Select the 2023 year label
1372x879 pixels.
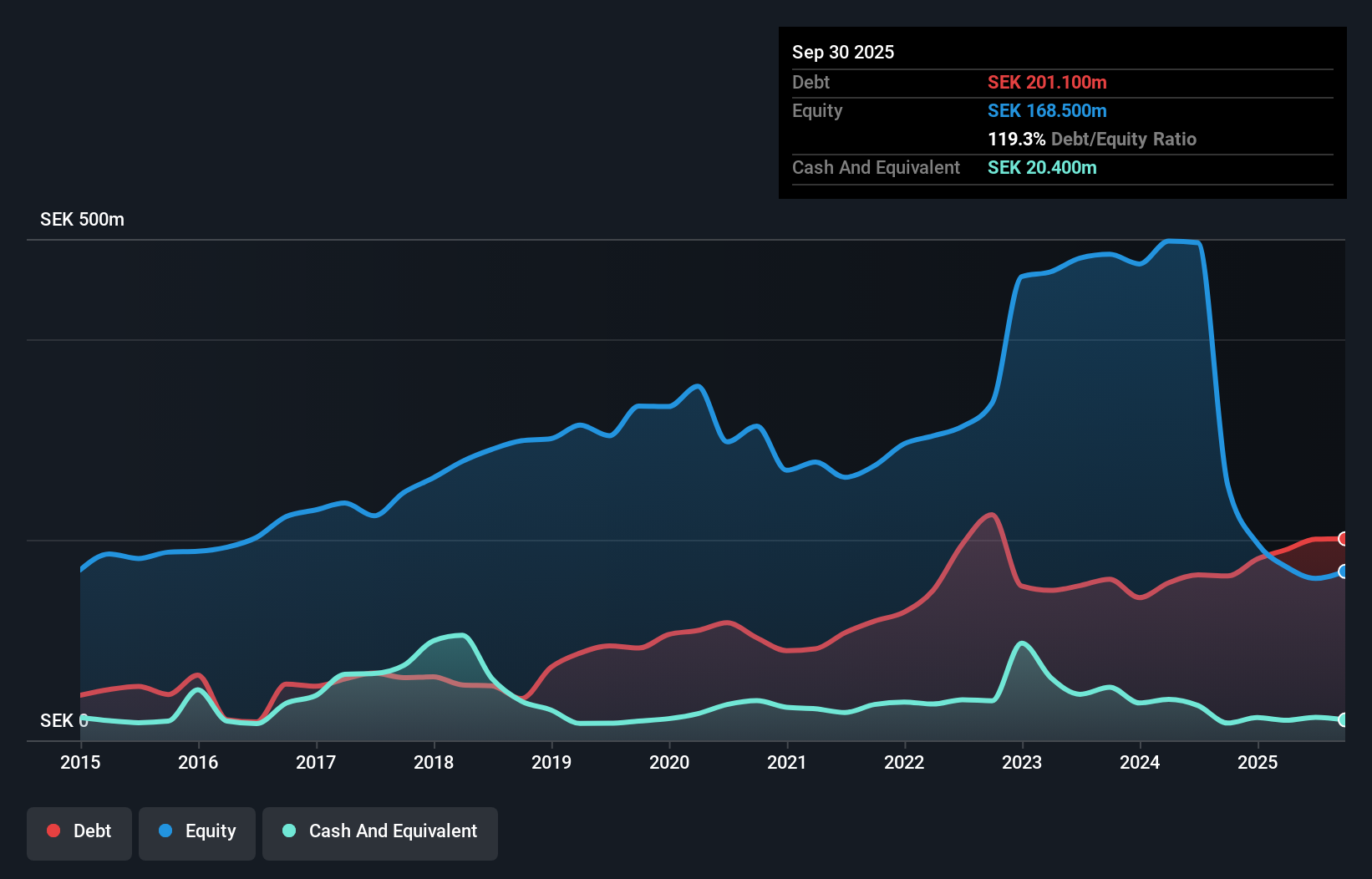1023,762
